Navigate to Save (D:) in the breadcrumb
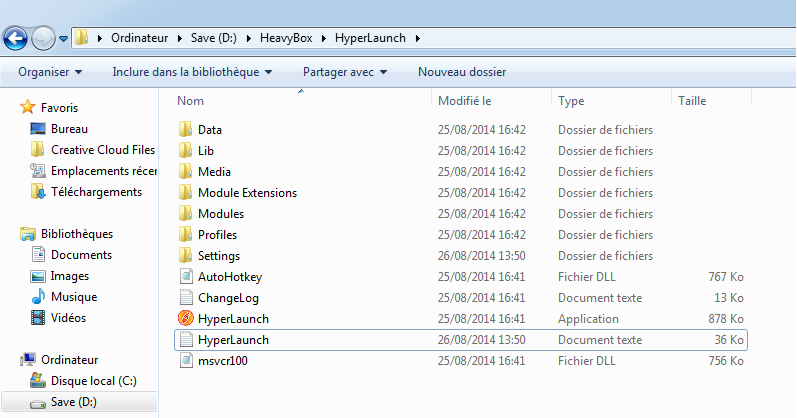Image resolution: width=797 pixels, height=418 pixels. pyautogui.click(x=213, y=38)
